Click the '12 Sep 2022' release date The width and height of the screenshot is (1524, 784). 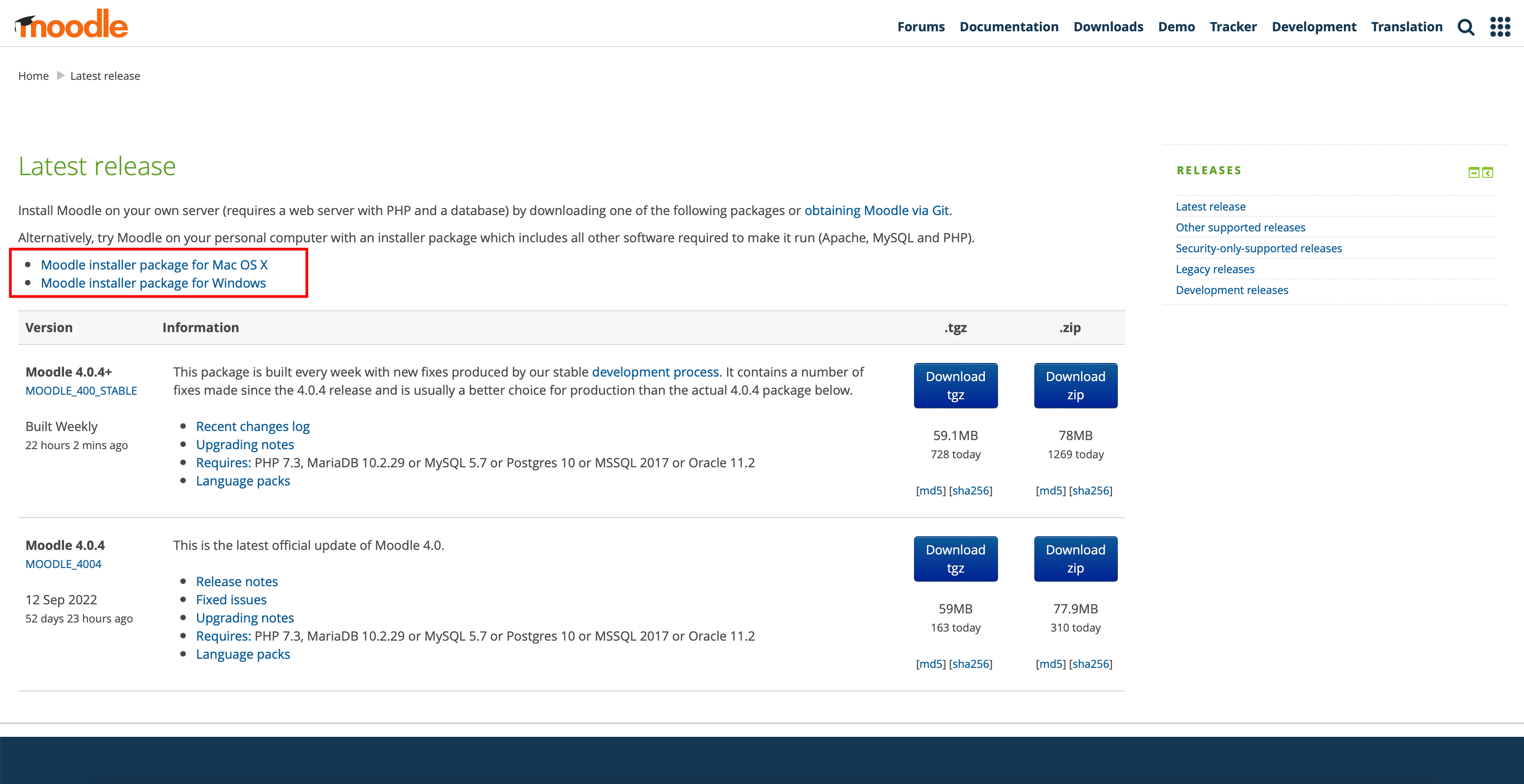click(61, 600)
